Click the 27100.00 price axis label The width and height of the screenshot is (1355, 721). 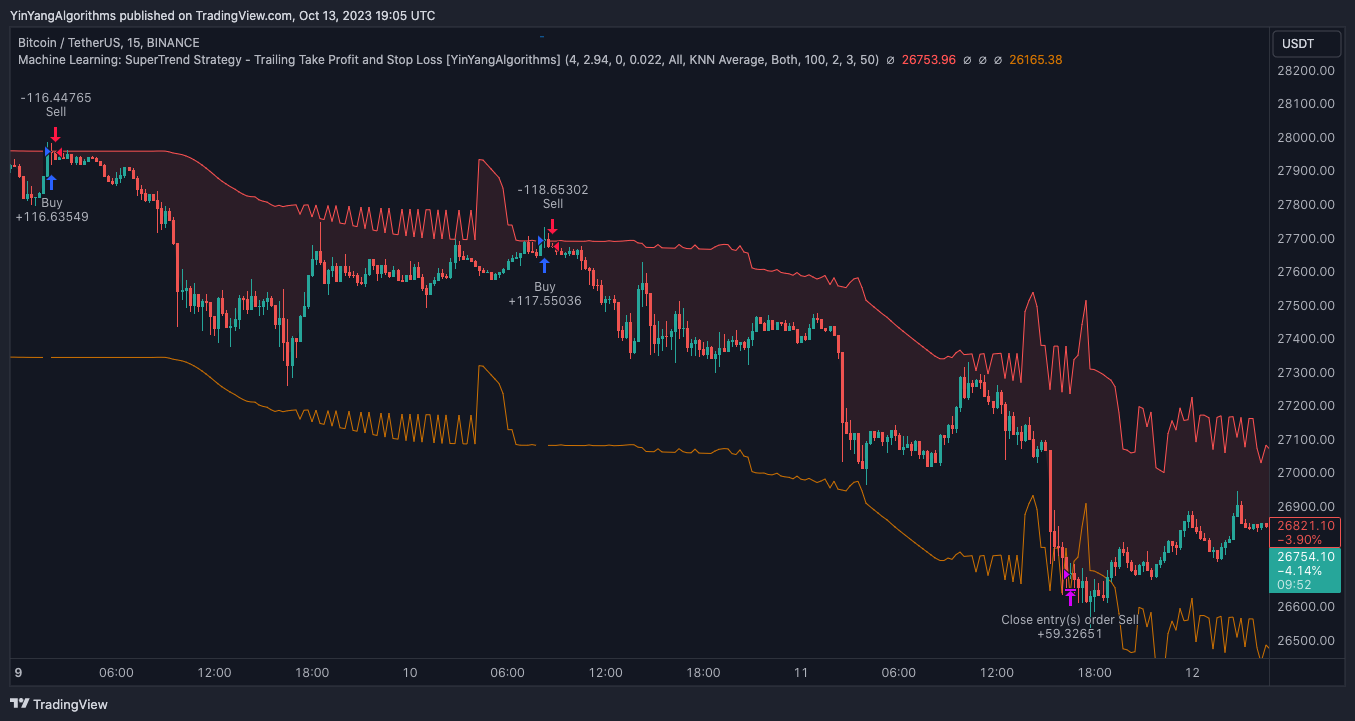pos(1306,439)
